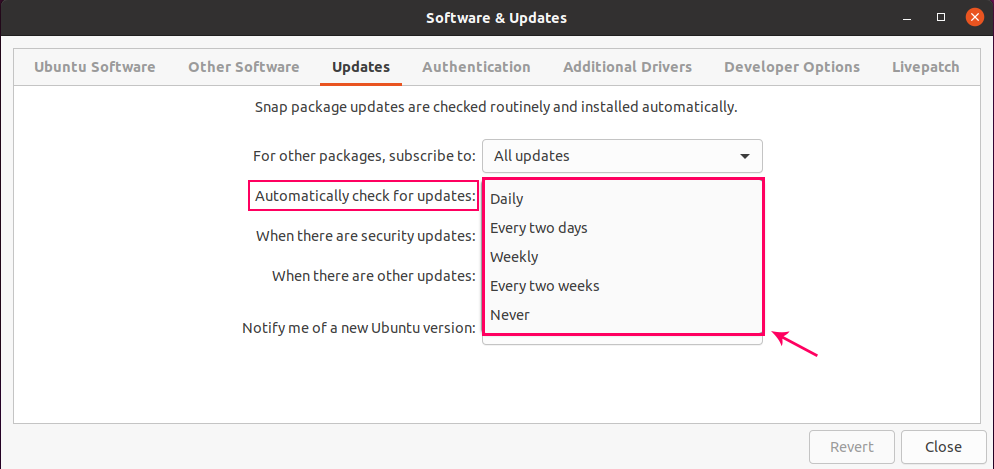
Task: Switch to the Other Software tab
Action: (244, 67)
